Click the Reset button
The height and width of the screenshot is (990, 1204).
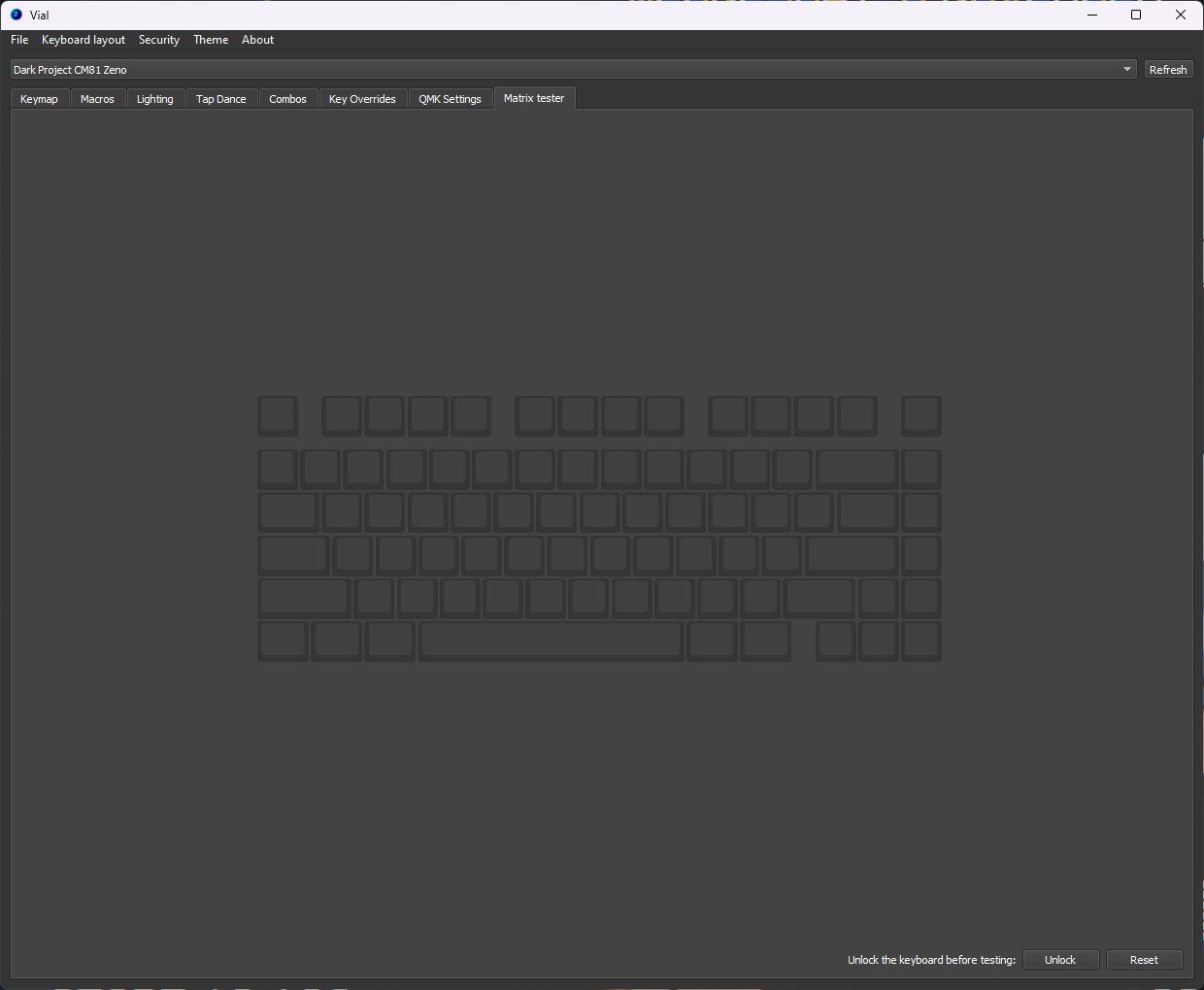click(x=1145, y=960)
